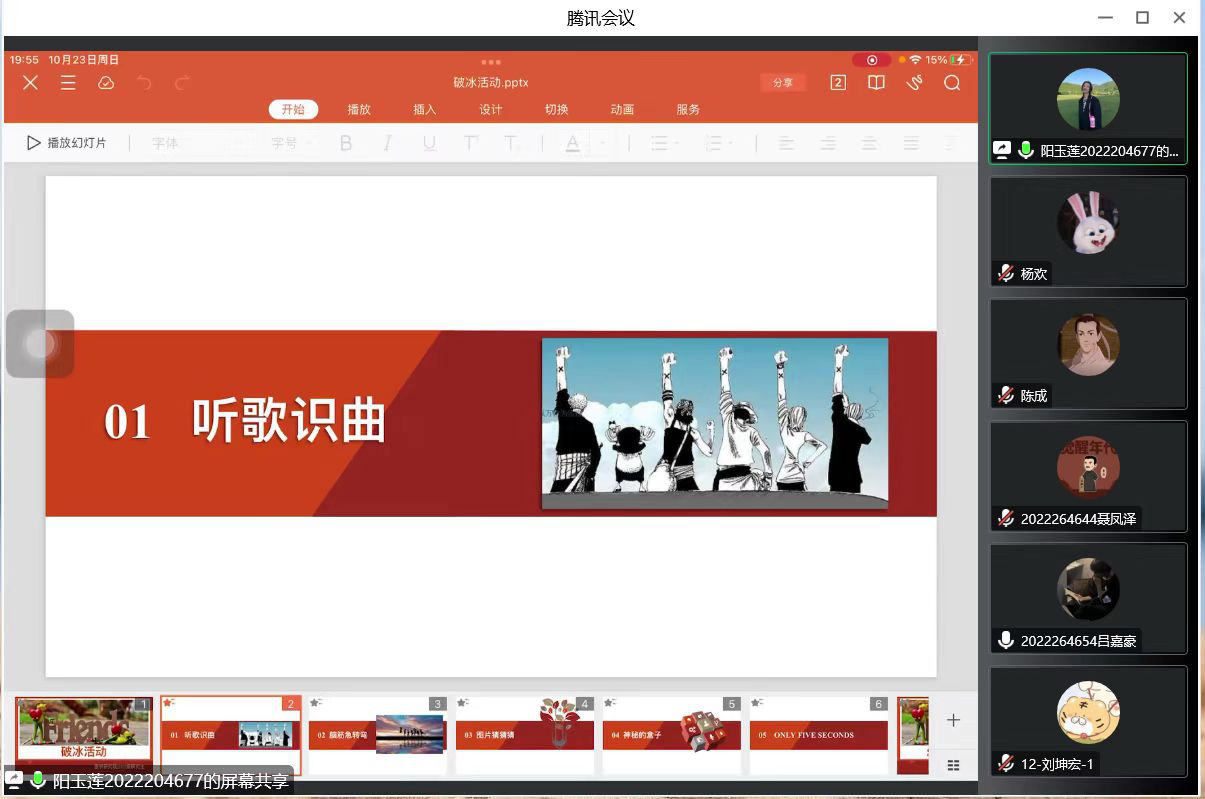Select the anime crew image on slide
Viewport: 1205px width, 799px height.
point(715,424)
